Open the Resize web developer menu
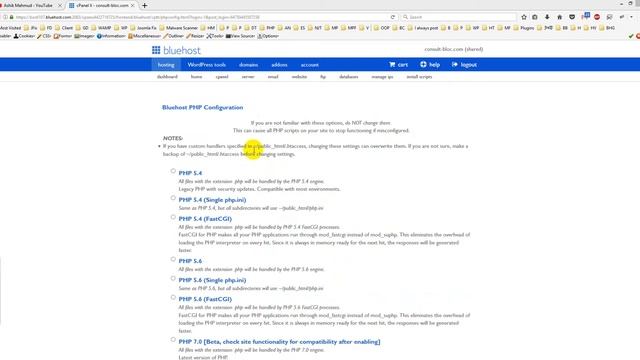 (x=195, y=36)
